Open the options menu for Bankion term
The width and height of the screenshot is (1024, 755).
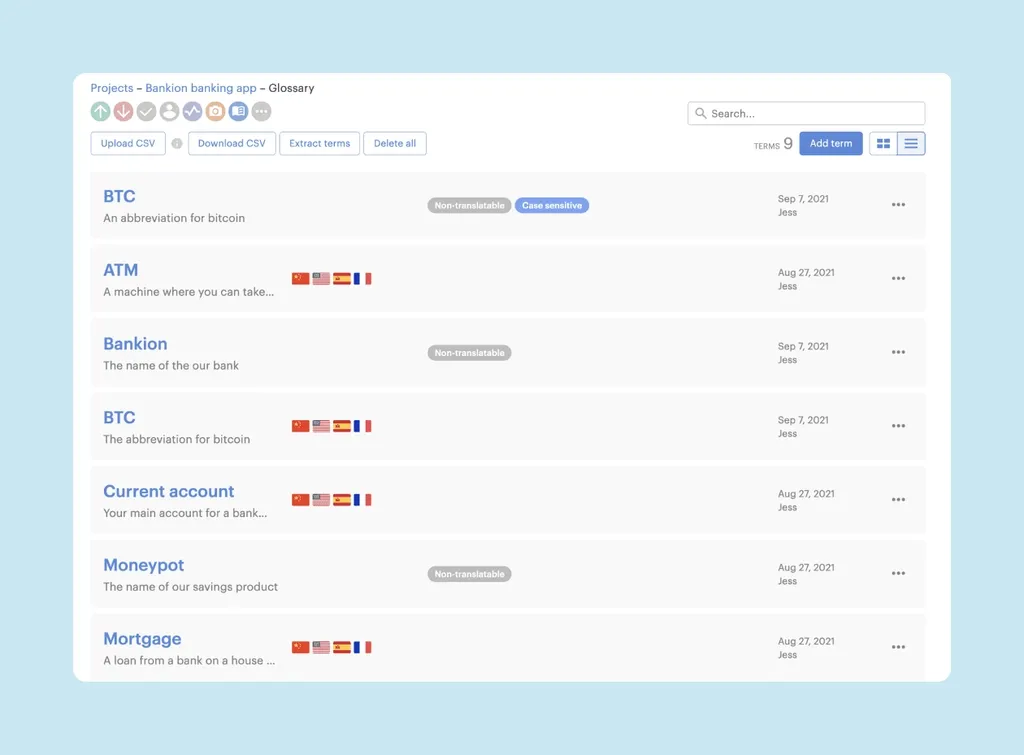[898, 352]
